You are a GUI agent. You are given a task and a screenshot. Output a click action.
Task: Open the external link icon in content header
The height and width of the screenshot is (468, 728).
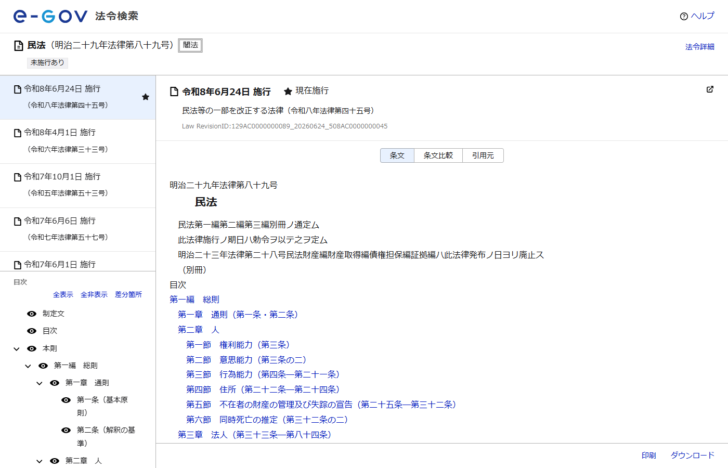(x=710, y=90)
